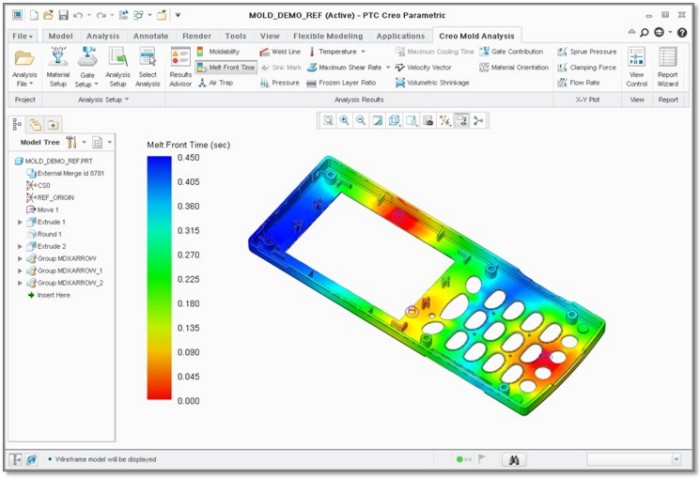Viewport: 700px width, 479px height.
Task: Display Material Orientation result
Action: click(x=514, y=67)
